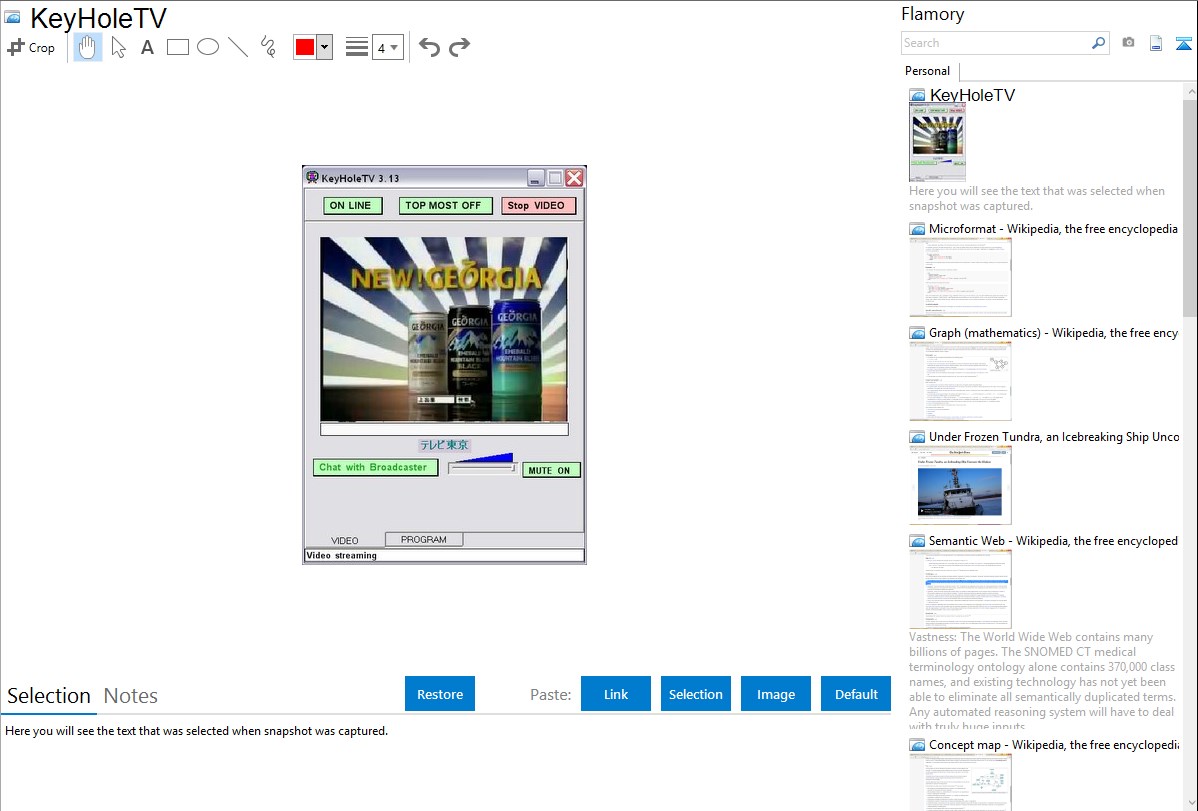The height and width of the screenshot is (811, 1198).
Task: Minimize the KeyHoleTV window
Action: [x=536, y=178]
